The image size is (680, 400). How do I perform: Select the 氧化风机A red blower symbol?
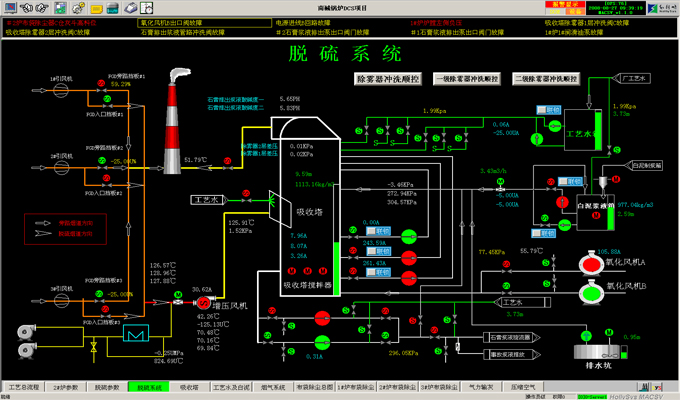[590, 262]
